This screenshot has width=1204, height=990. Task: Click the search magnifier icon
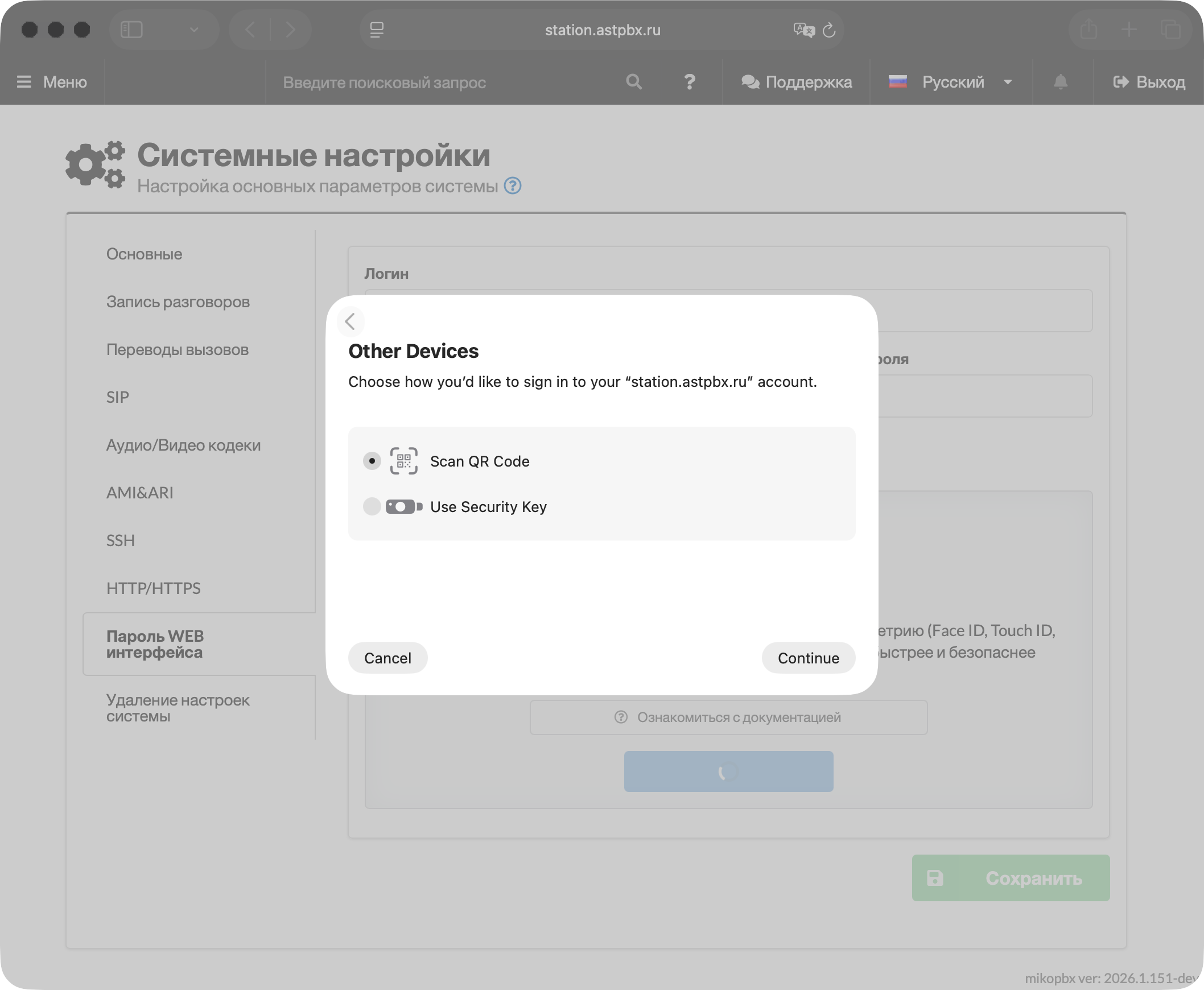(x=634, y=82)
